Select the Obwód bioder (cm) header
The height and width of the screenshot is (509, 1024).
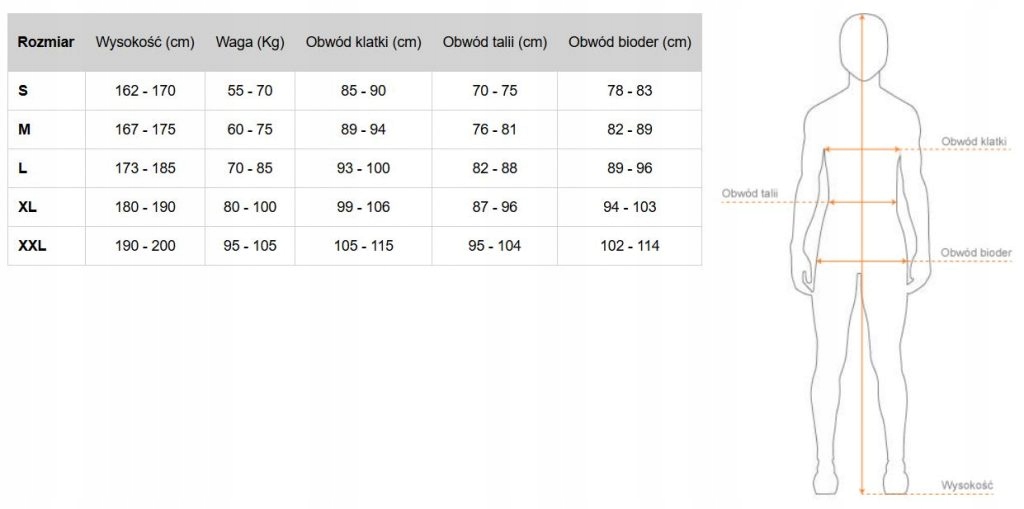(x=630, y=42)
